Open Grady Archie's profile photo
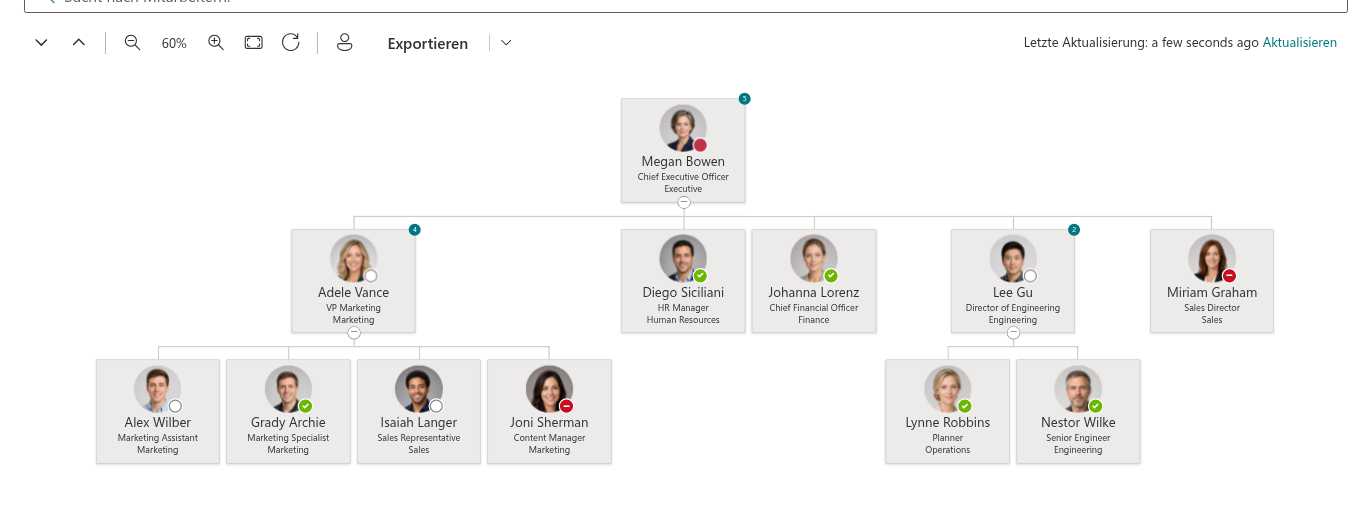 click(x=288, y=389)
